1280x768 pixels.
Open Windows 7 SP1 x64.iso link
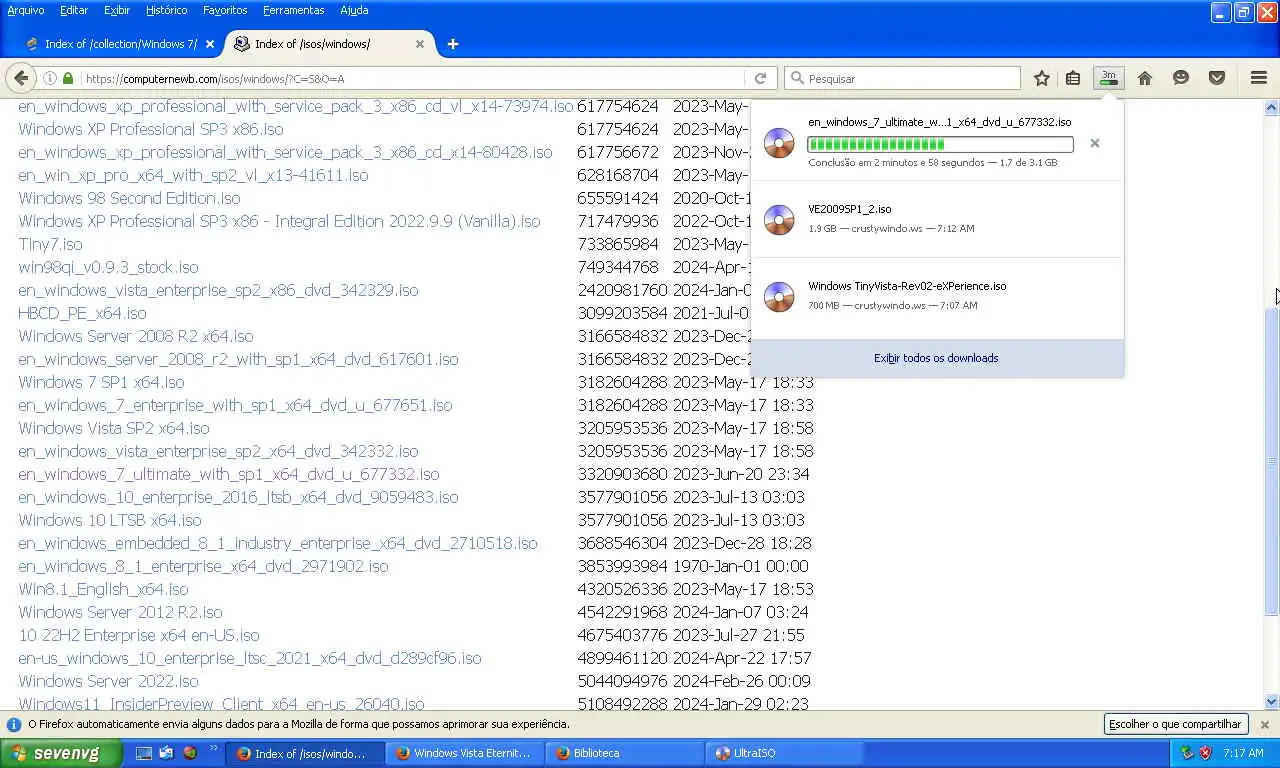point(101,382)
